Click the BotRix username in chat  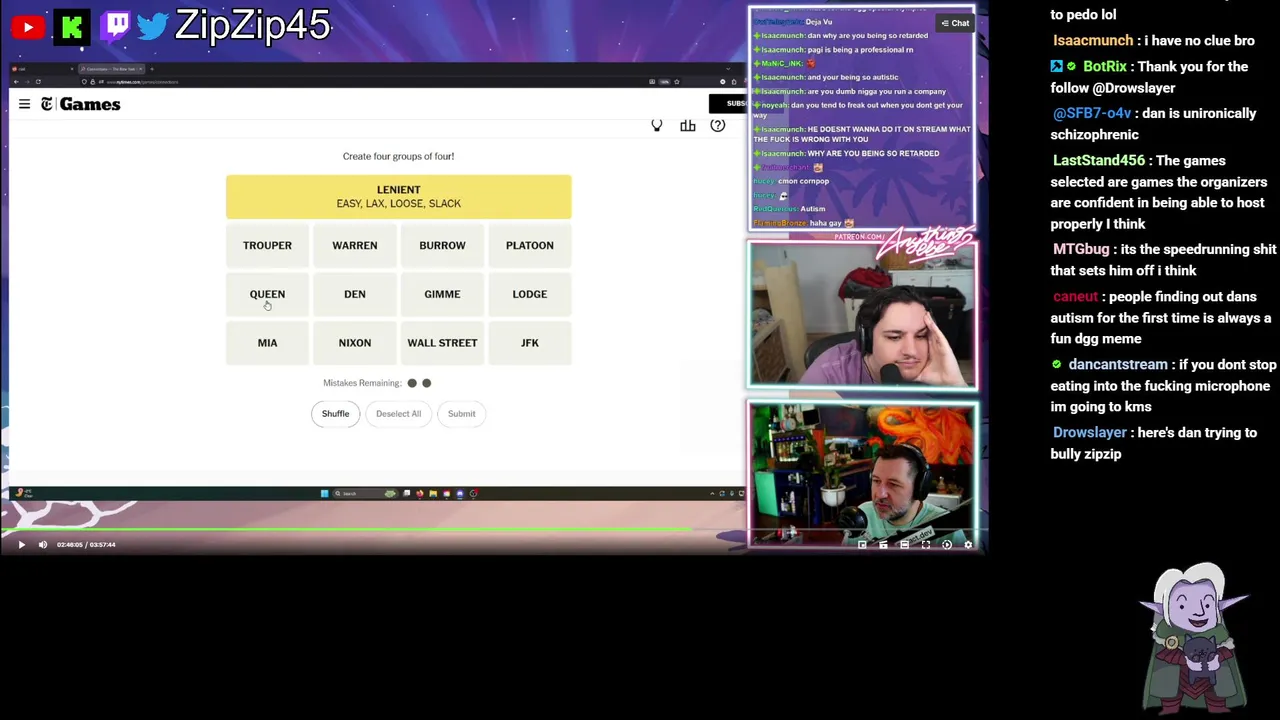coord(1105,67)
